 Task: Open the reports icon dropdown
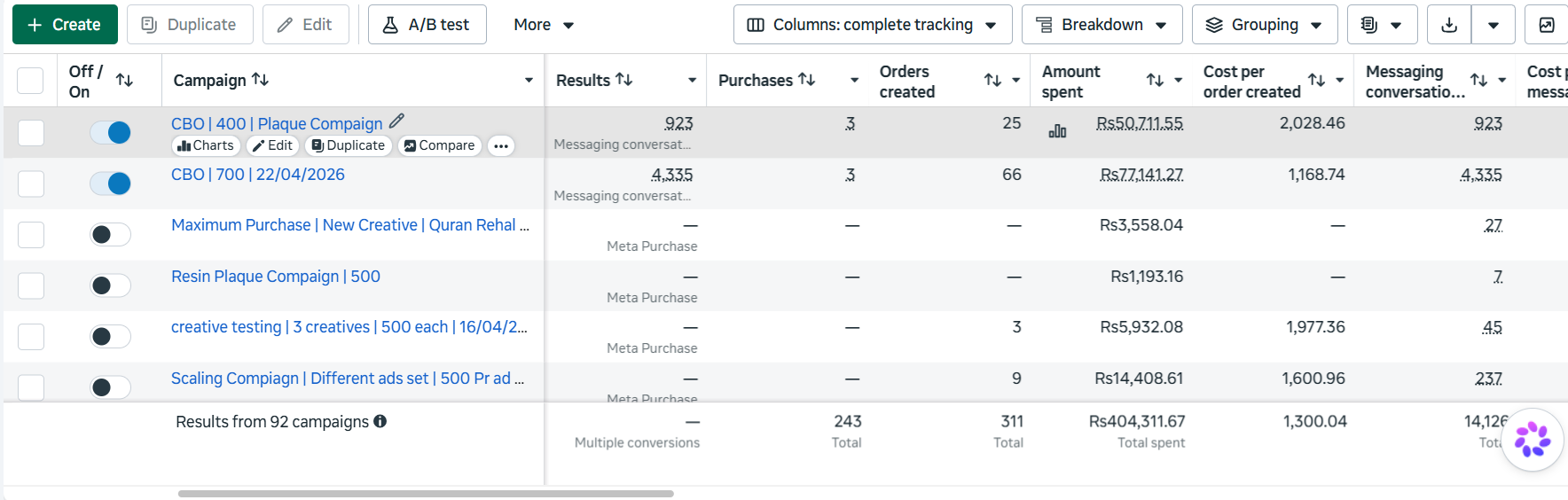pyautogui.click(x=1382, y=25)
